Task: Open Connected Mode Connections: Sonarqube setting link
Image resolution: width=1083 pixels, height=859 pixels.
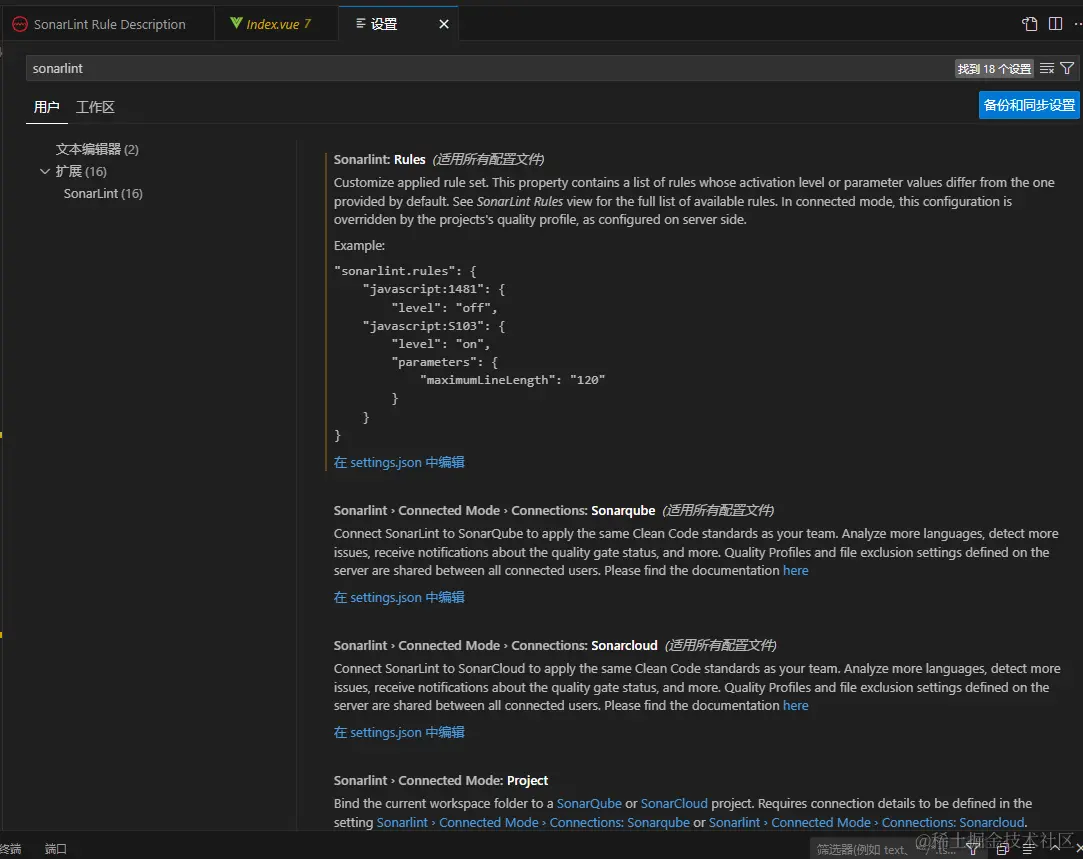Action: (533, 822)
